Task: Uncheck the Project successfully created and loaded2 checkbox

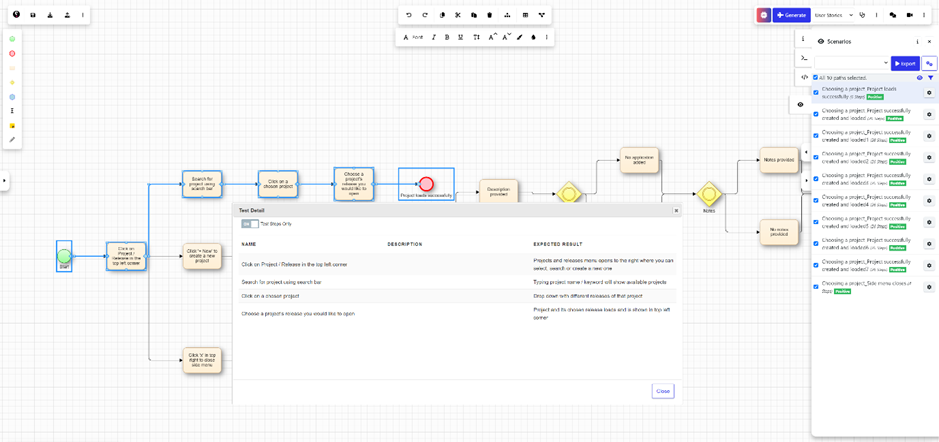Action: click(x=816, y=157)
